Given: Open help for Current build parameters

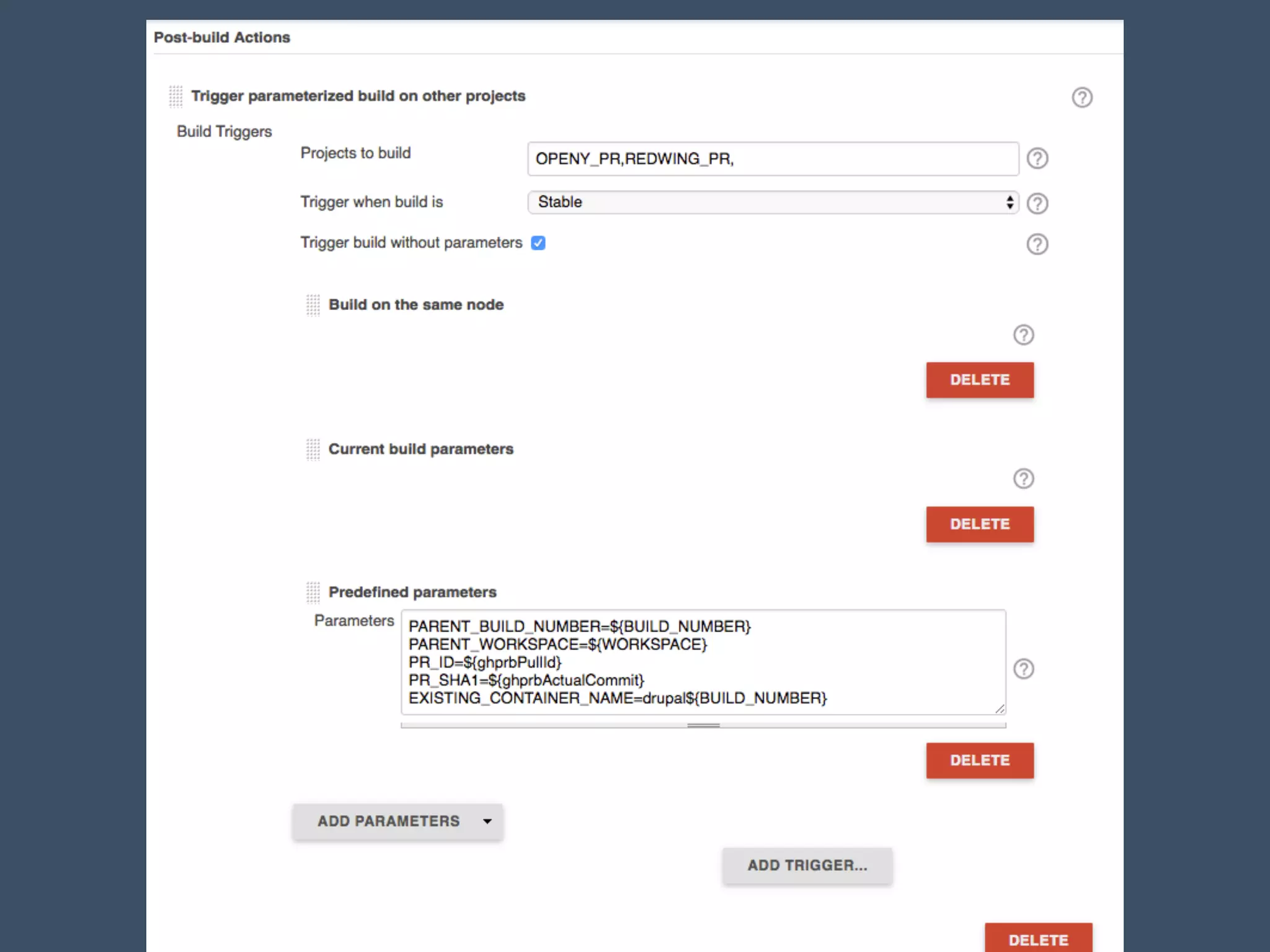Looking at the screenshot, I should pos(1023,478).
